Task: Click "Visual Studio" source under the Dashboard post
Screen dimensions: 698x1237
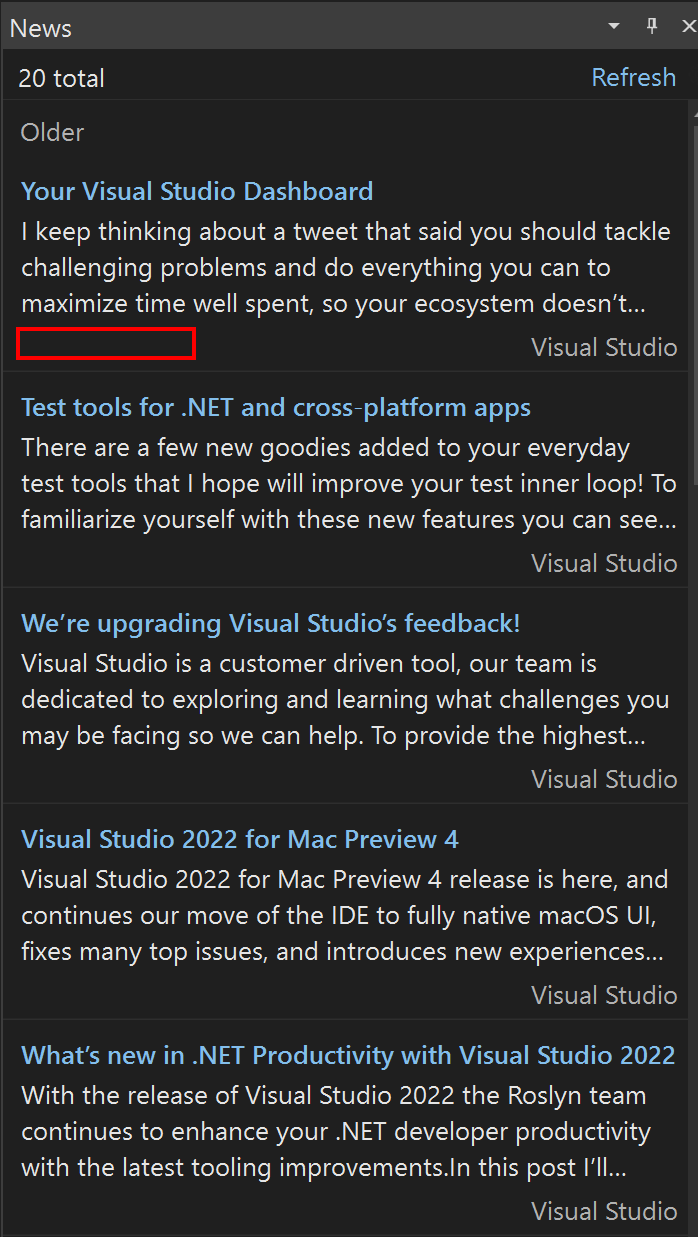Action: pos(604,347)
